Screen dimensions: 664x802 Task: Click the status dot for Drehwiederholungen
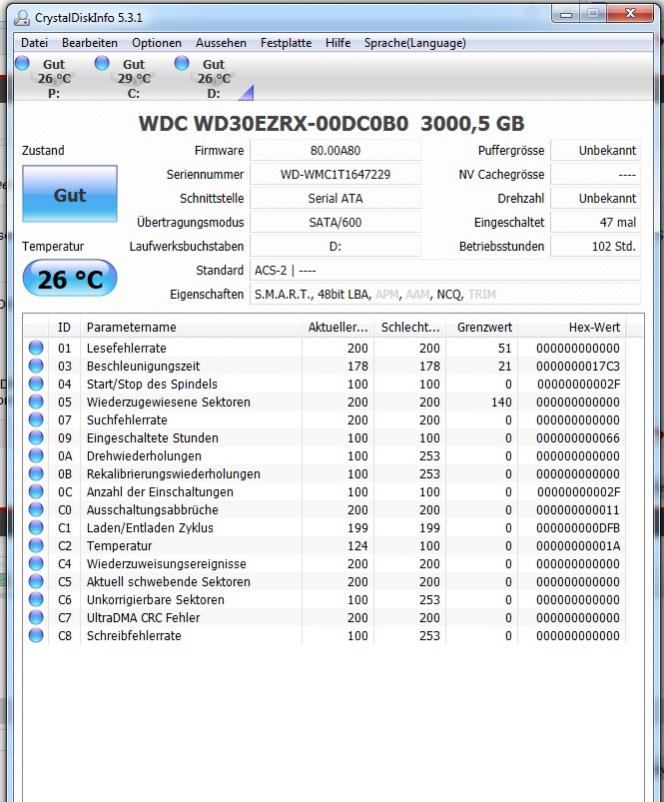coord(36,456)
